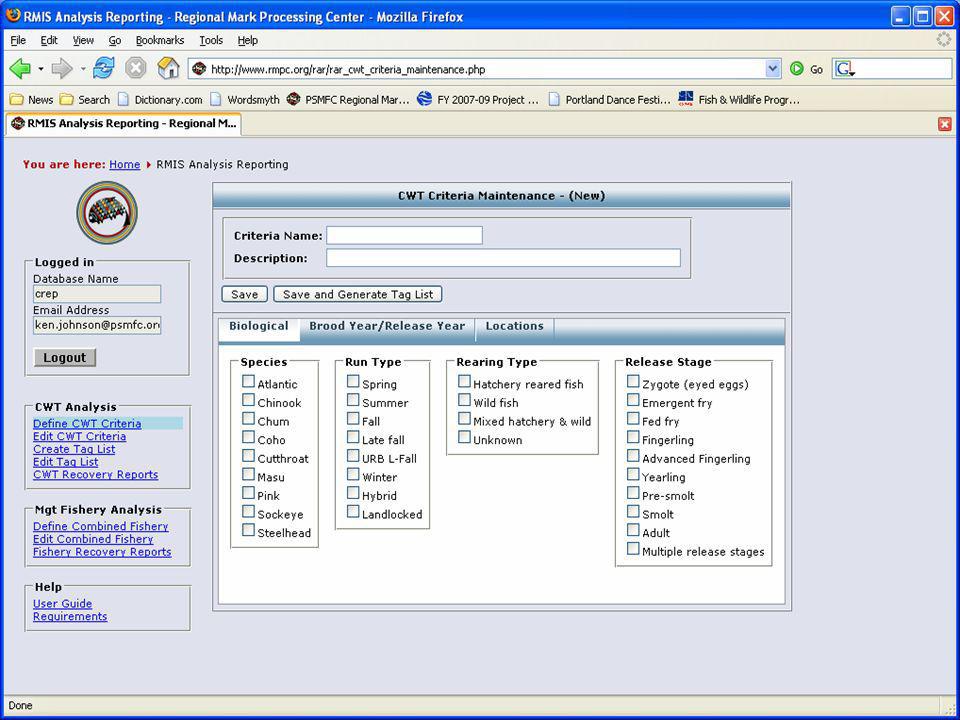Open the Requirements help link
The image size is (960, 720).
pyautogui.click(x=70, y=616)
